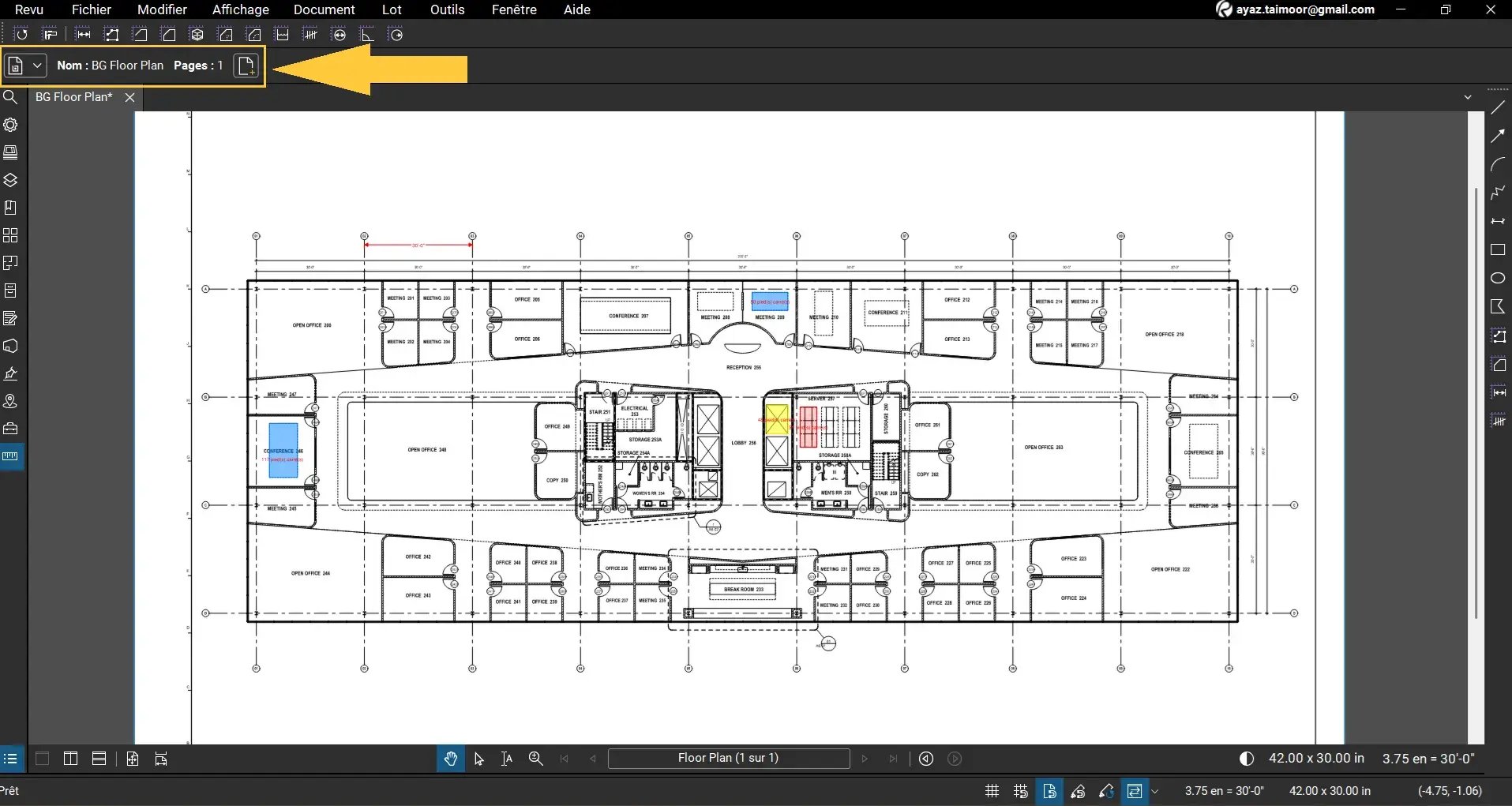
Task: Open the Bookmarks panel
Action: 11,208
